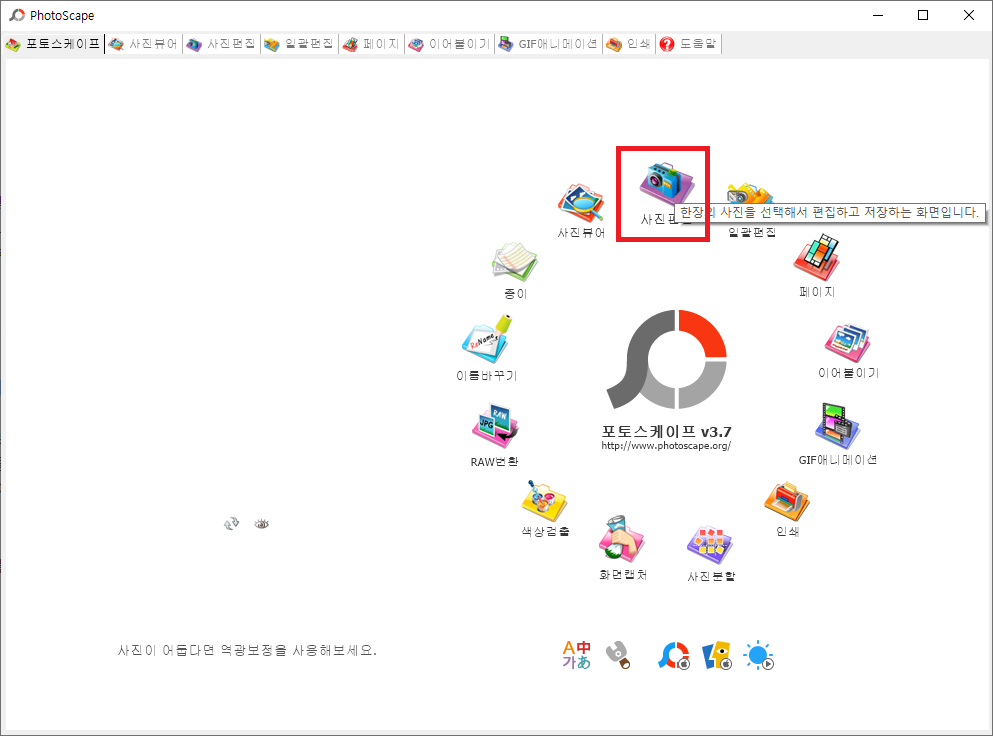Open the 색상검출 (Color Picker) icon

545,500
